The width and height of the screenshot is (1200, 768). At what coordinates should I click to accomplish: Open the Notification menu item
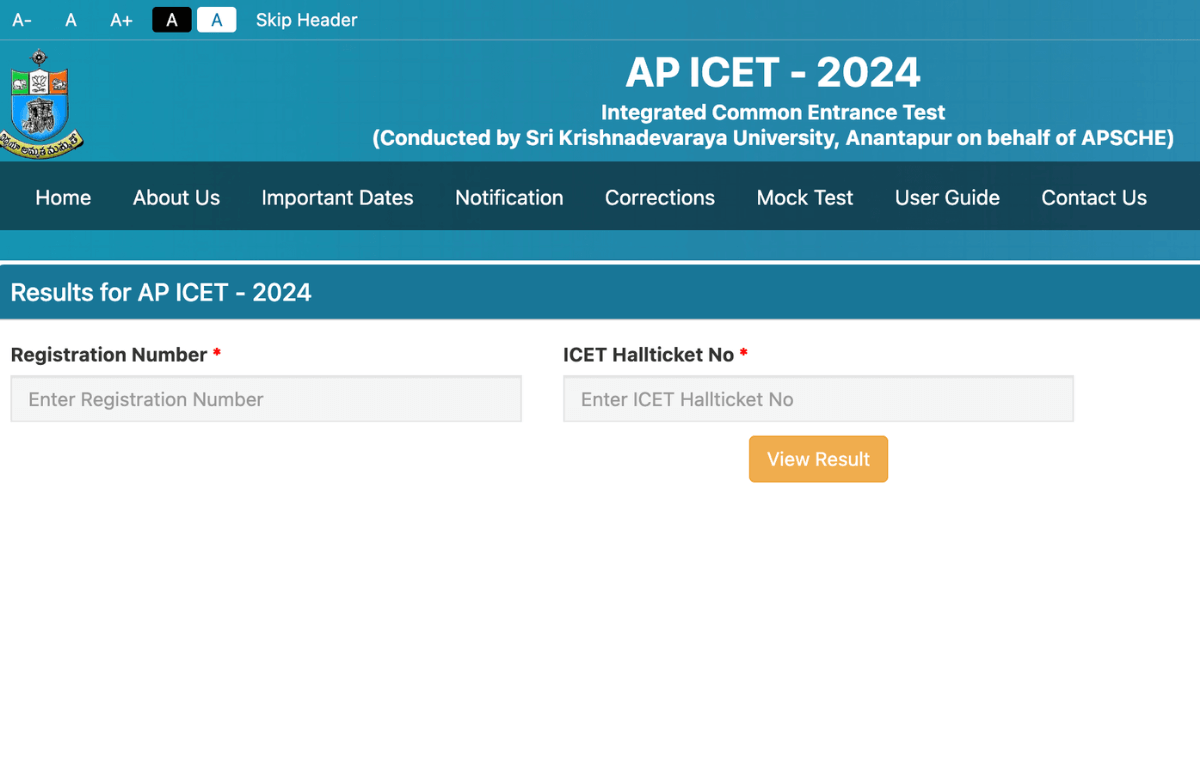509,198
